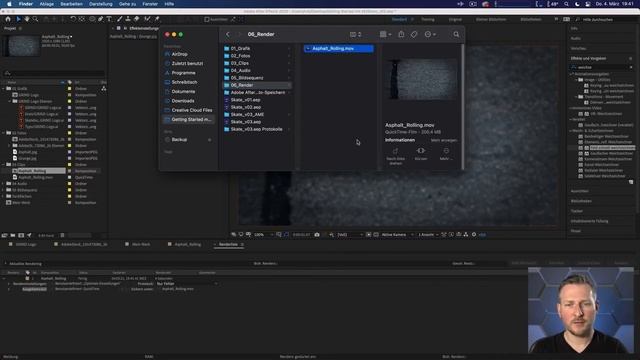Image resolution: width=640 pixels, height=360 pixels.
Task: Select the Selection arrow tool
Action: 18,19
